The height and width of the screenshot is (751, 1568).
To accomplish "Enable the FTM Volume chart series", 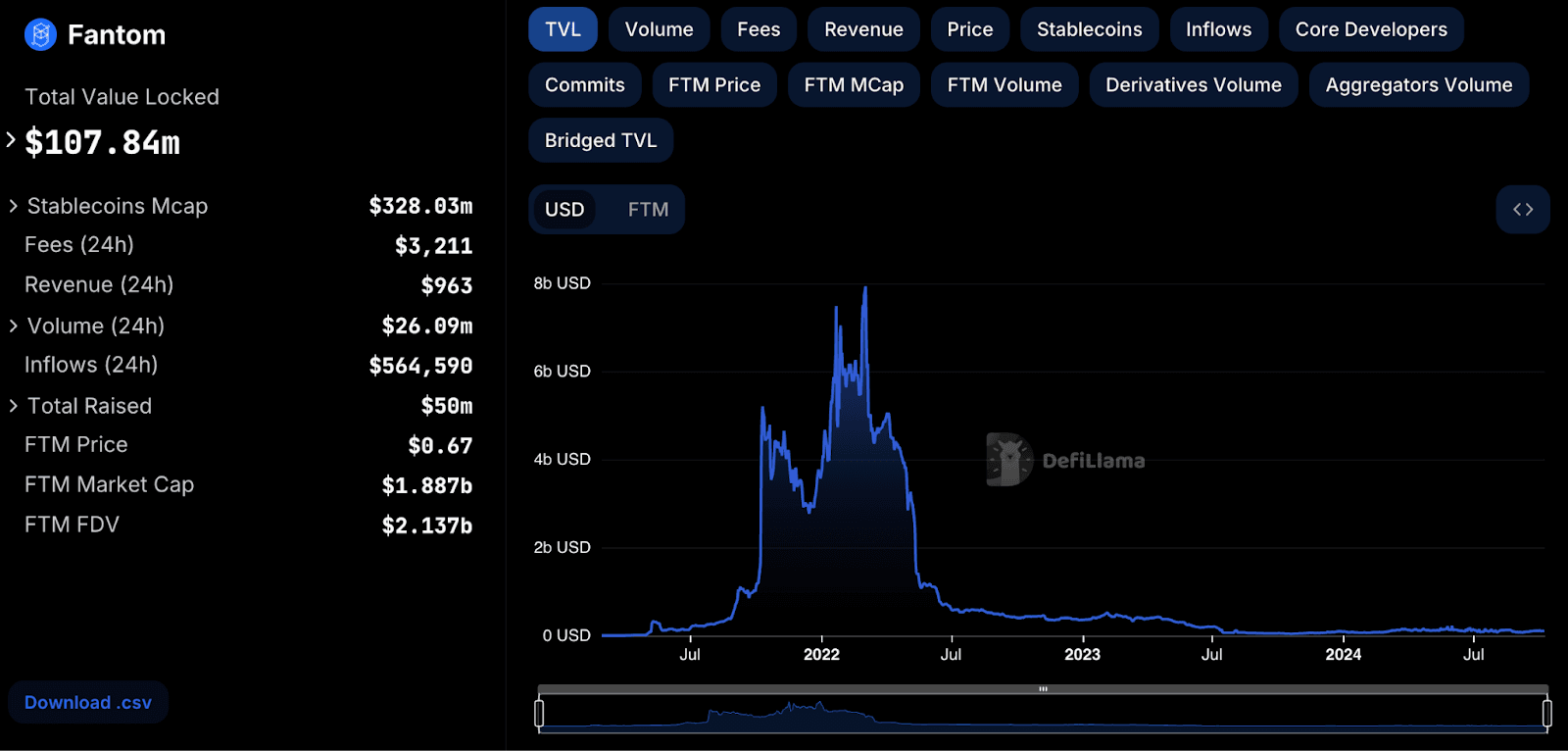I will tap(1004, 85).
